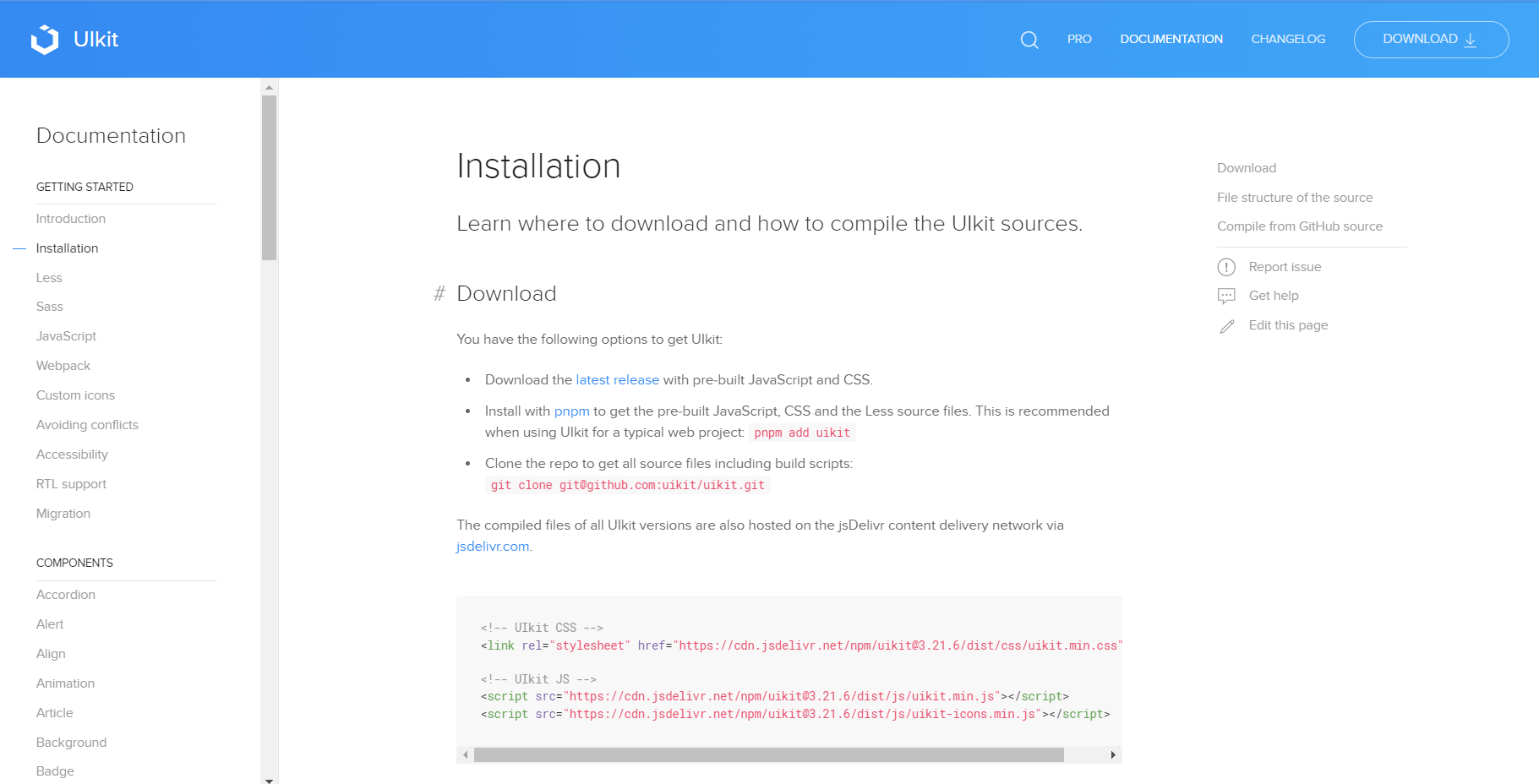Screen dimensions: 1539x784
Task: Click the code block horizontal scrollbar thumb
Action: point(768,754)
